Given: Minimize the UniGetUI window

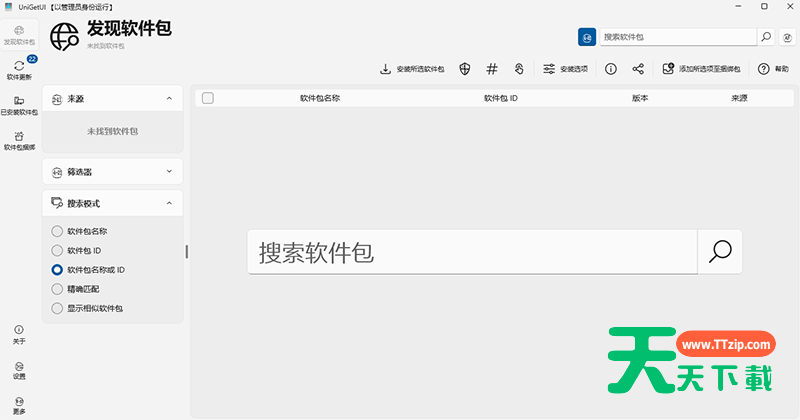Looking at the screenshot, I should [x=738, y=7].
